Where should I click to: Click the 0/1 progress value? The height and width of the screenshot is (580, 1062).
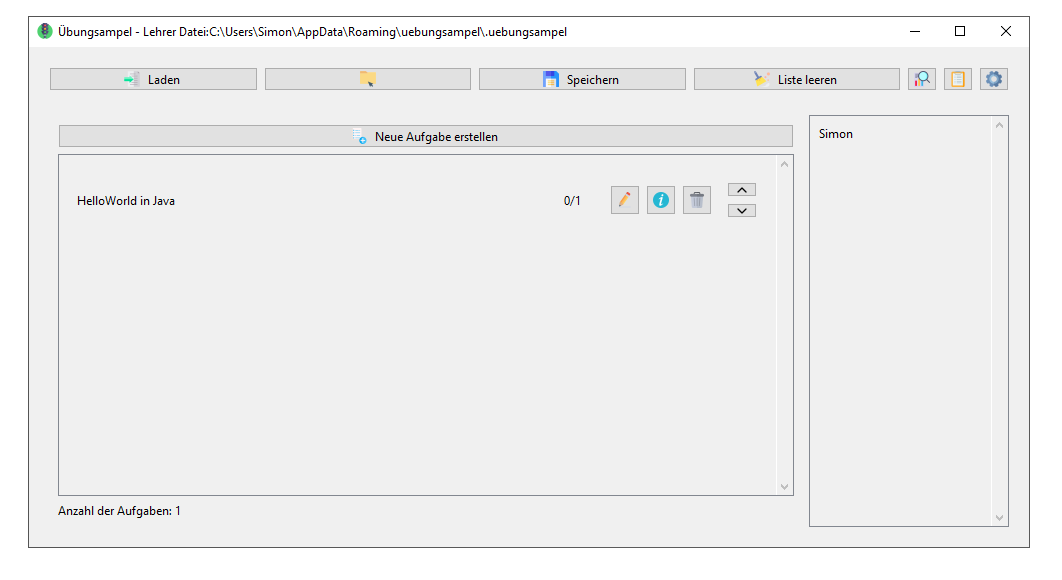point(572,201)
